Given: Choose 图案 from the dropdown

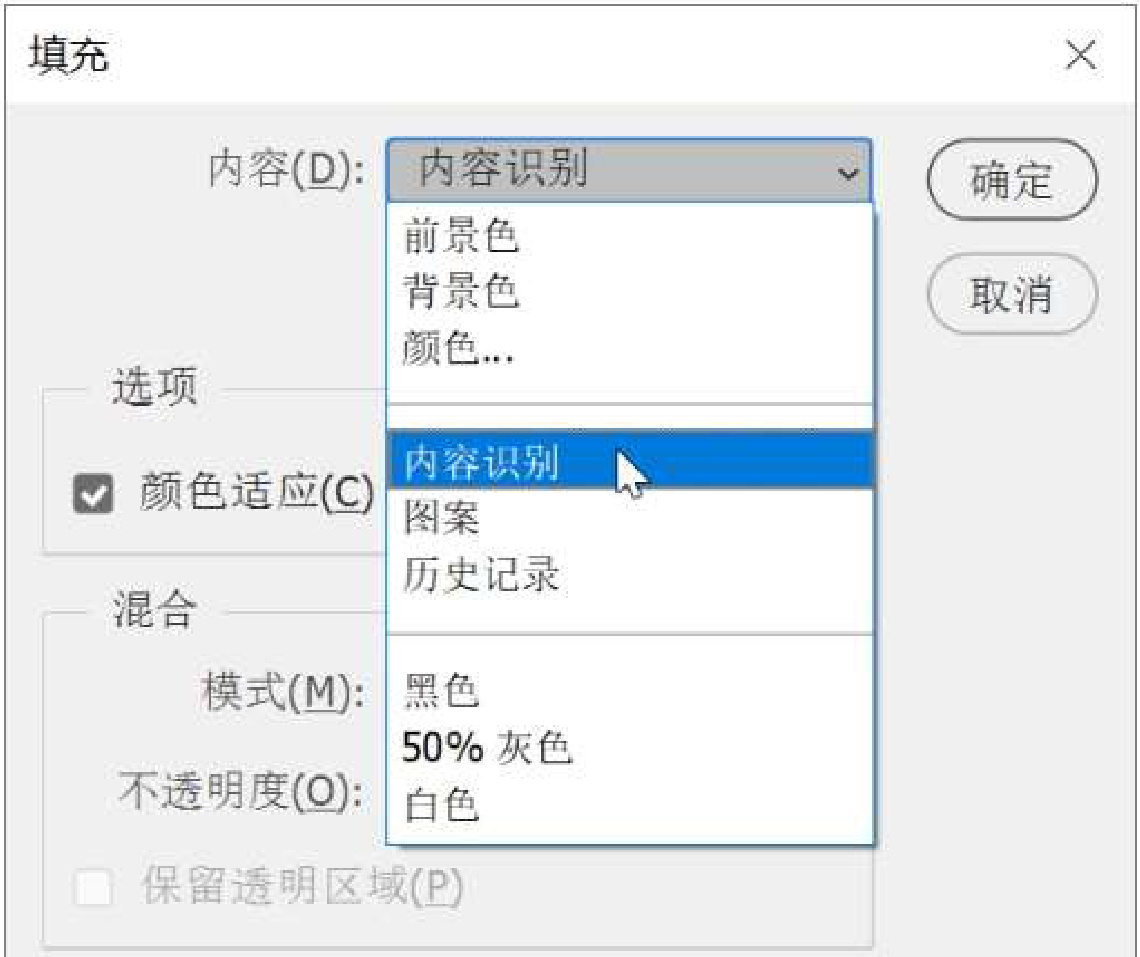Looking at the screenshot, I should coord(442,517).
